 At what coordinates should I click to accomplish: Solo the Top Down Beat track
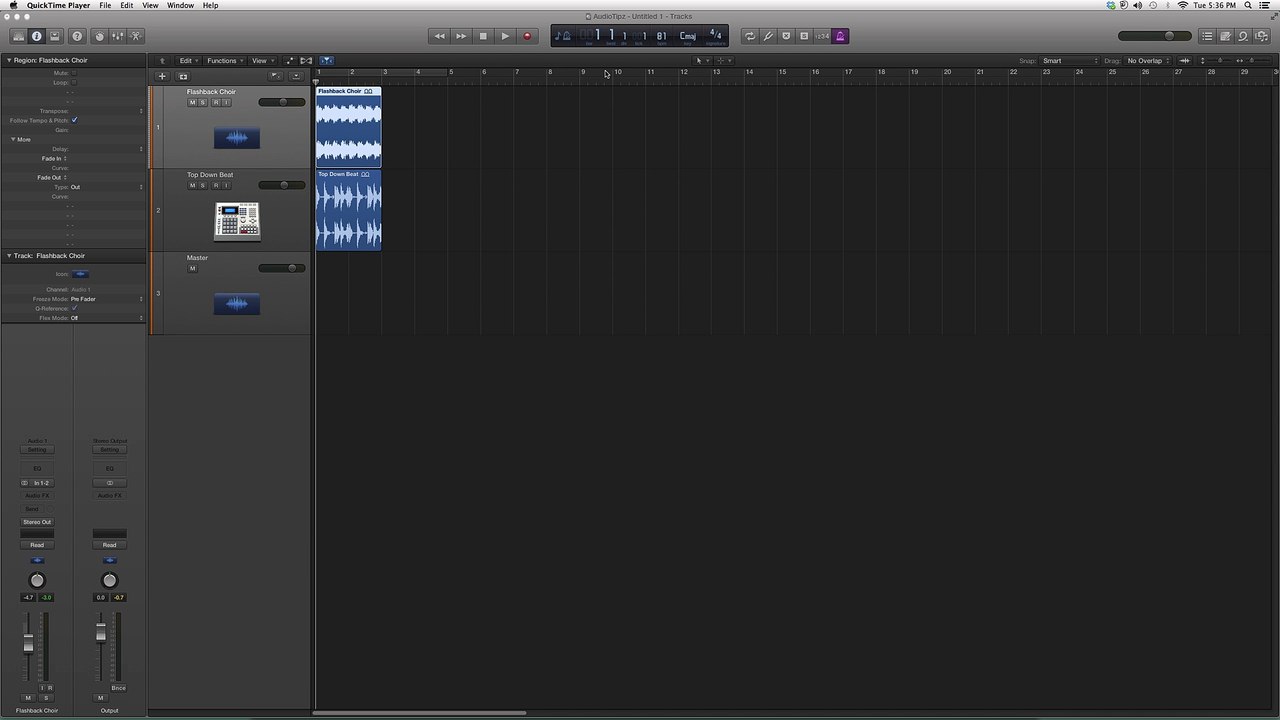(x=203, y=186)
